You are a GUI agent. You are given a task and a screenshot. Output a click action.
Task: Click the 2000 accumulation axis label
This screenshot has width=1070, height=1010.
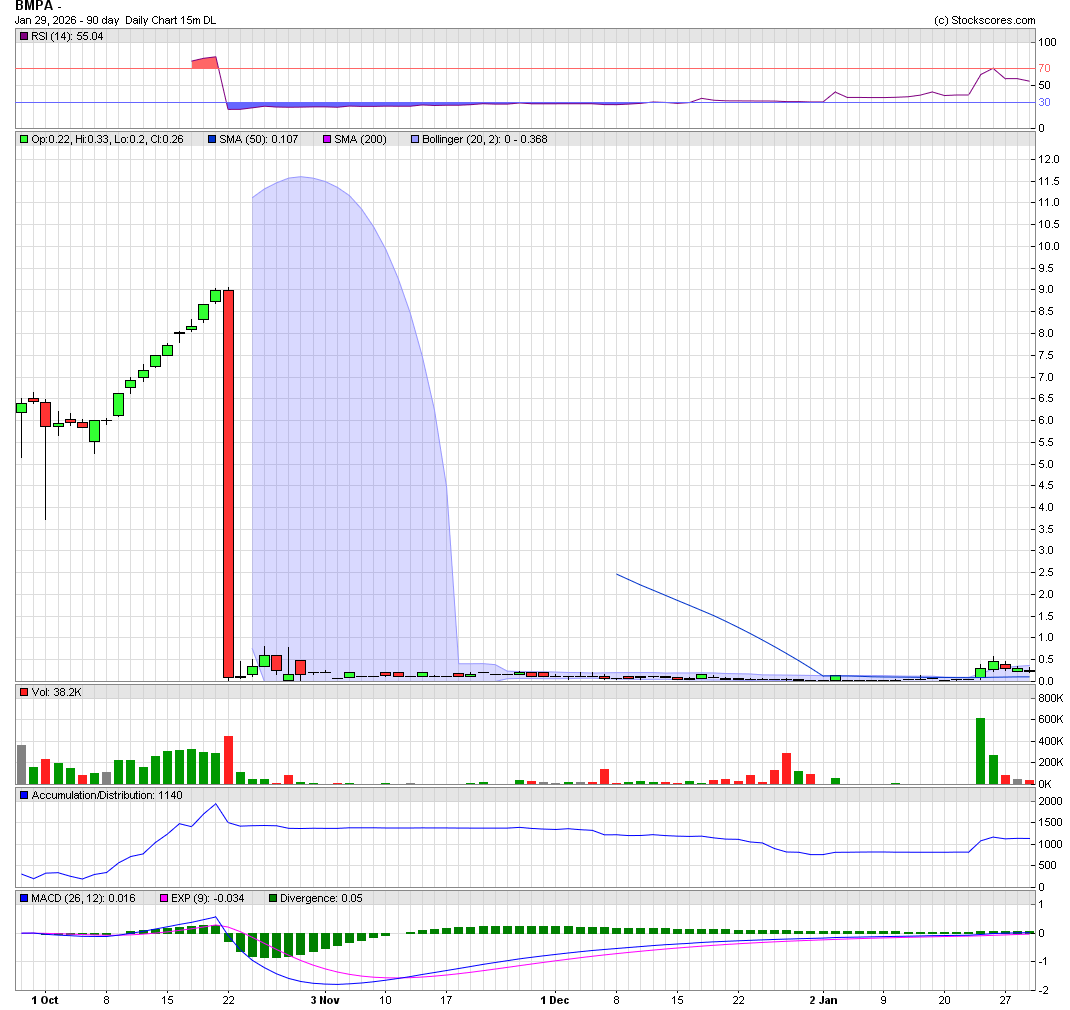pyautogui.click(x=1050, y=801)
